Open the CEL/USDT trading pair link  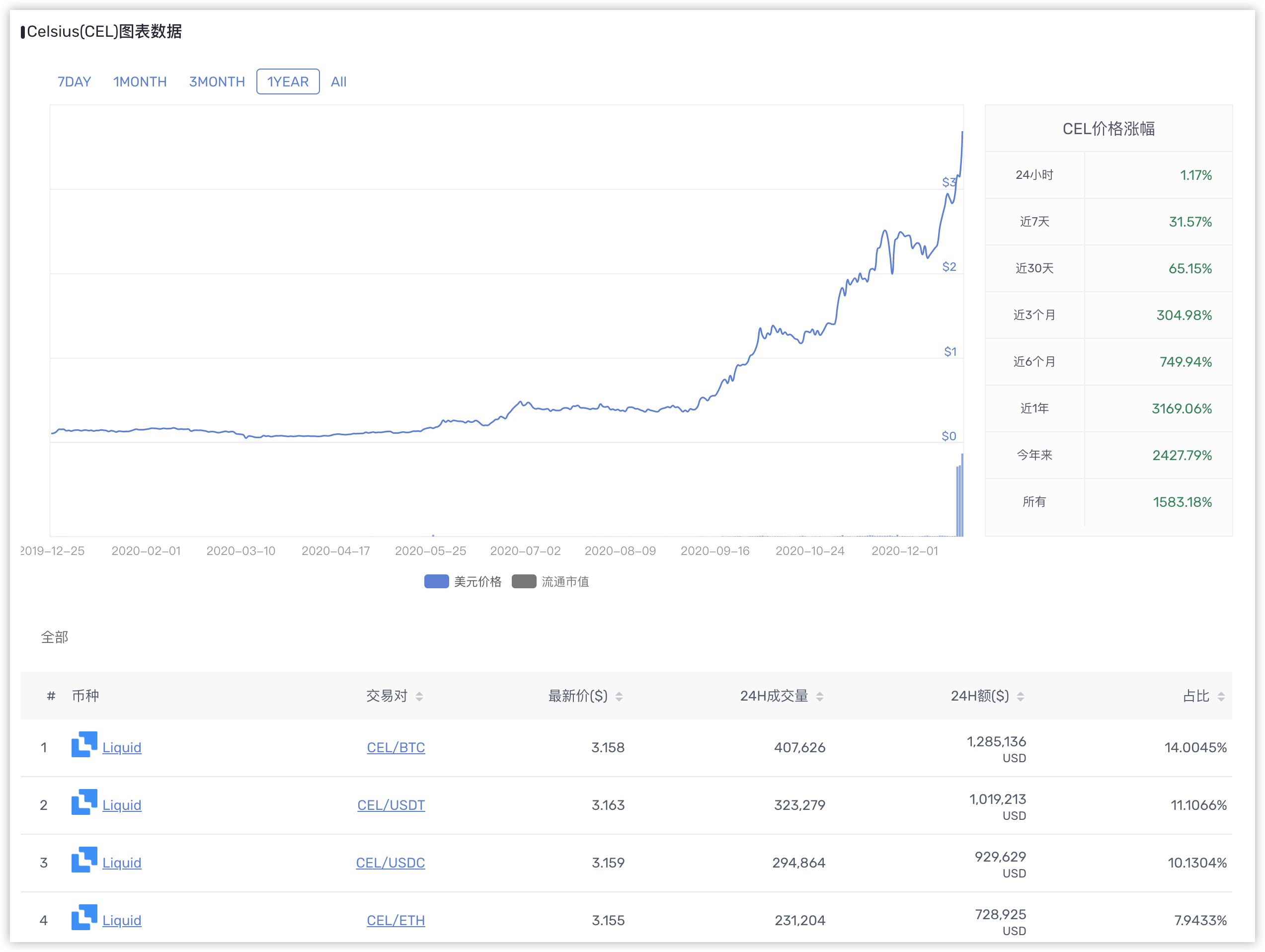click(x=391, y=805)
